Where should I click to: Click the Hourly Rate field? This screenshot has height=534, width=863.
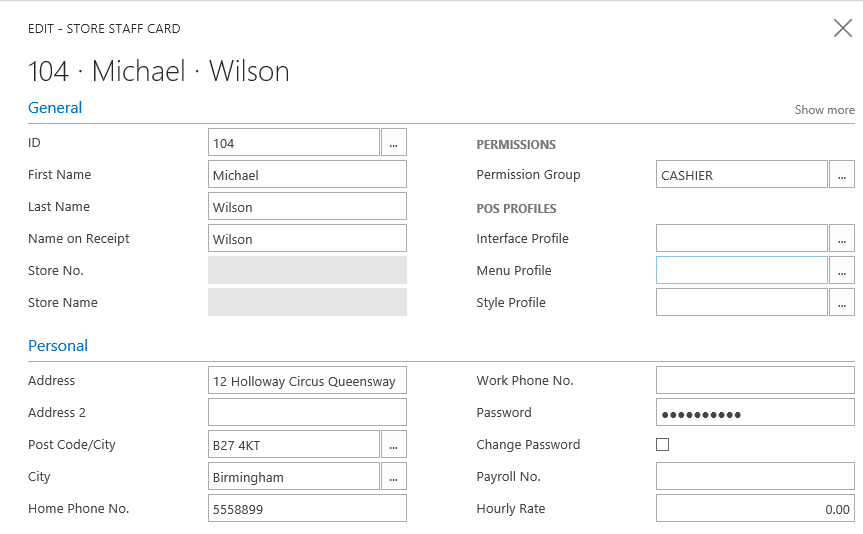point(755,509)
